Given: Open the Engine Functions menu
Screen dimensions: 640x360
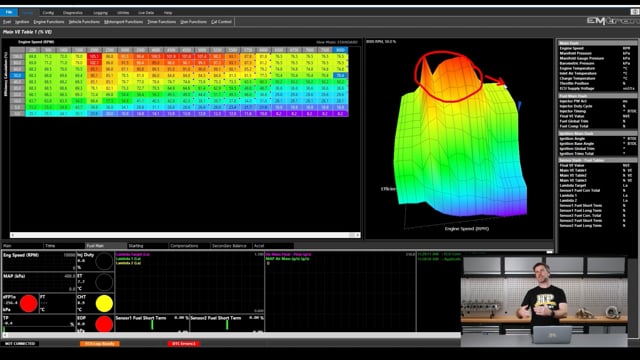Looking at the screenshot, I should [x=49, y=22].
